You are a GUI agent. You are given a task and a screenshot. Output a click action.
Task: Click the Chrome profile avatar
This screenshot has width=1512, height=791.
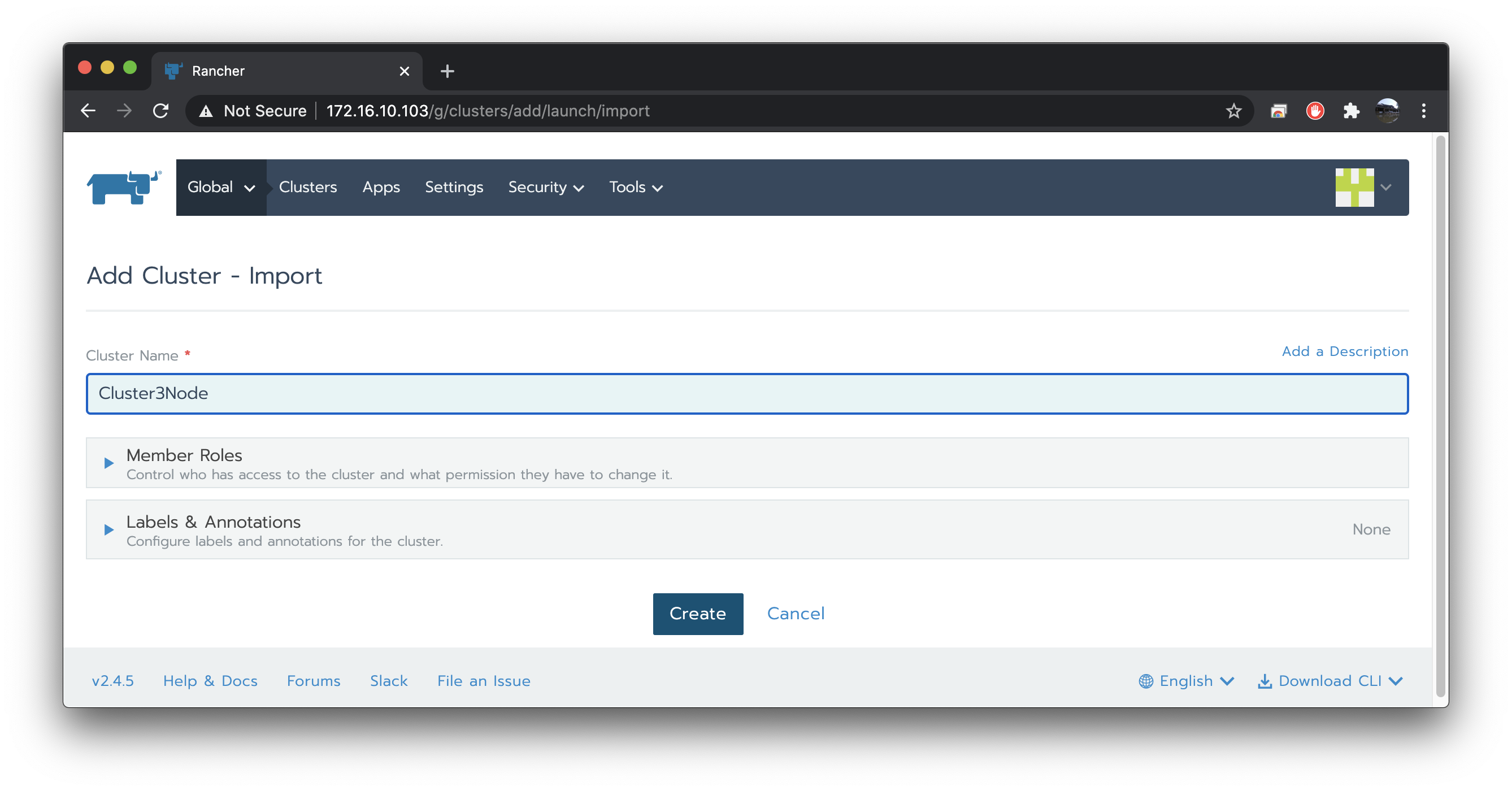(x=1387, y=111)
